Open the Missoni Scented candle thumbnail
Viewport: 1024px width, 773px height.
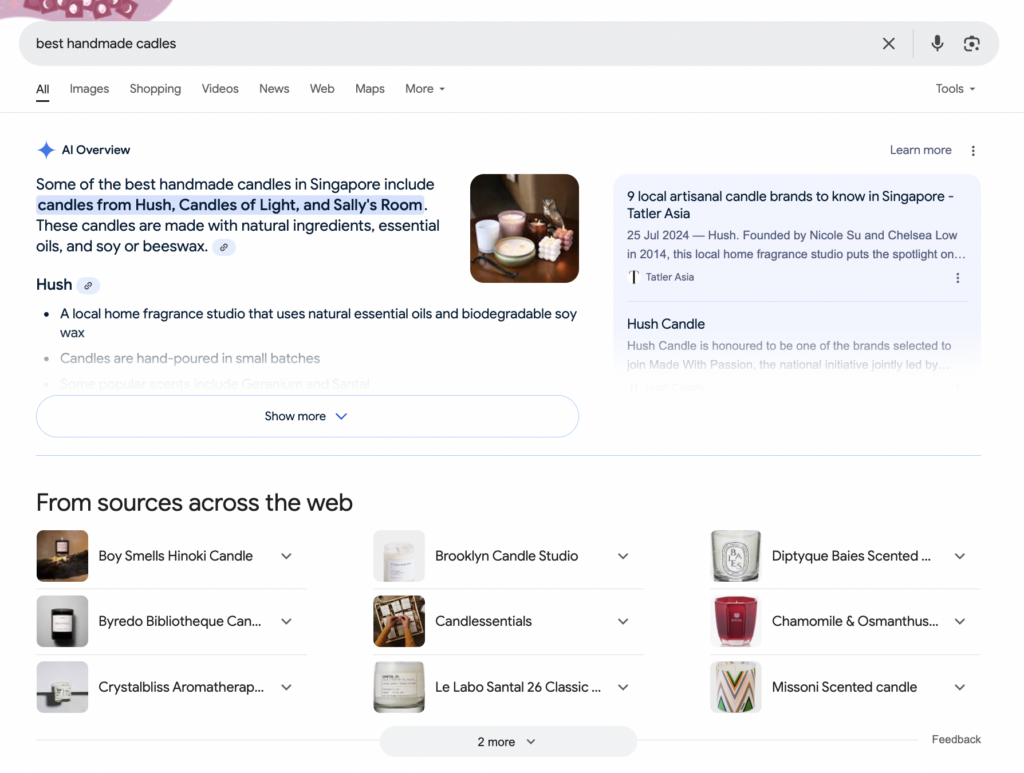tap(735, 687)
